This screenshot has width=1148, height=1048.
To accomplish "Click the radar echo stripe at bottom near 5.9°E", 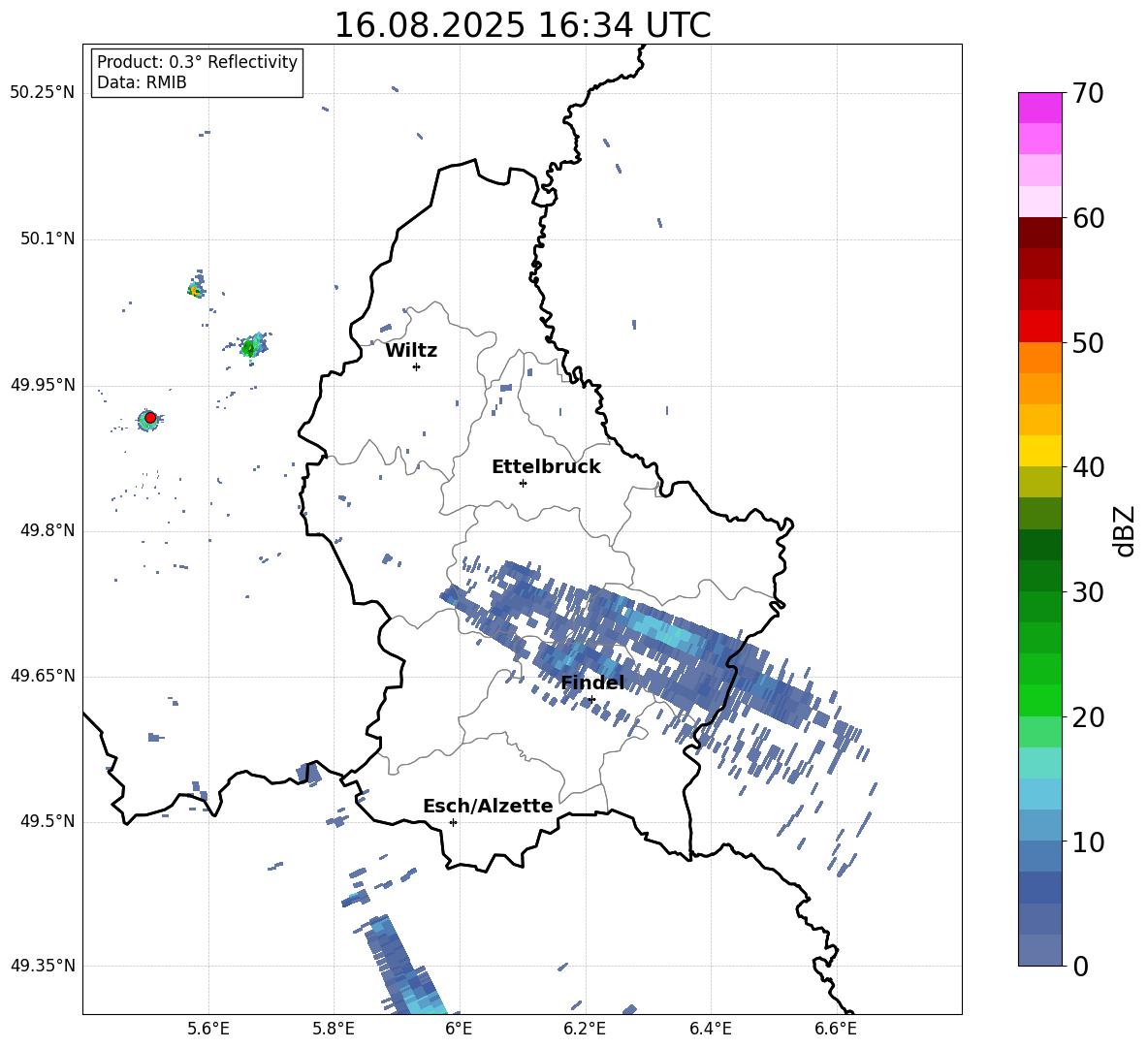I will click(404, 966).
